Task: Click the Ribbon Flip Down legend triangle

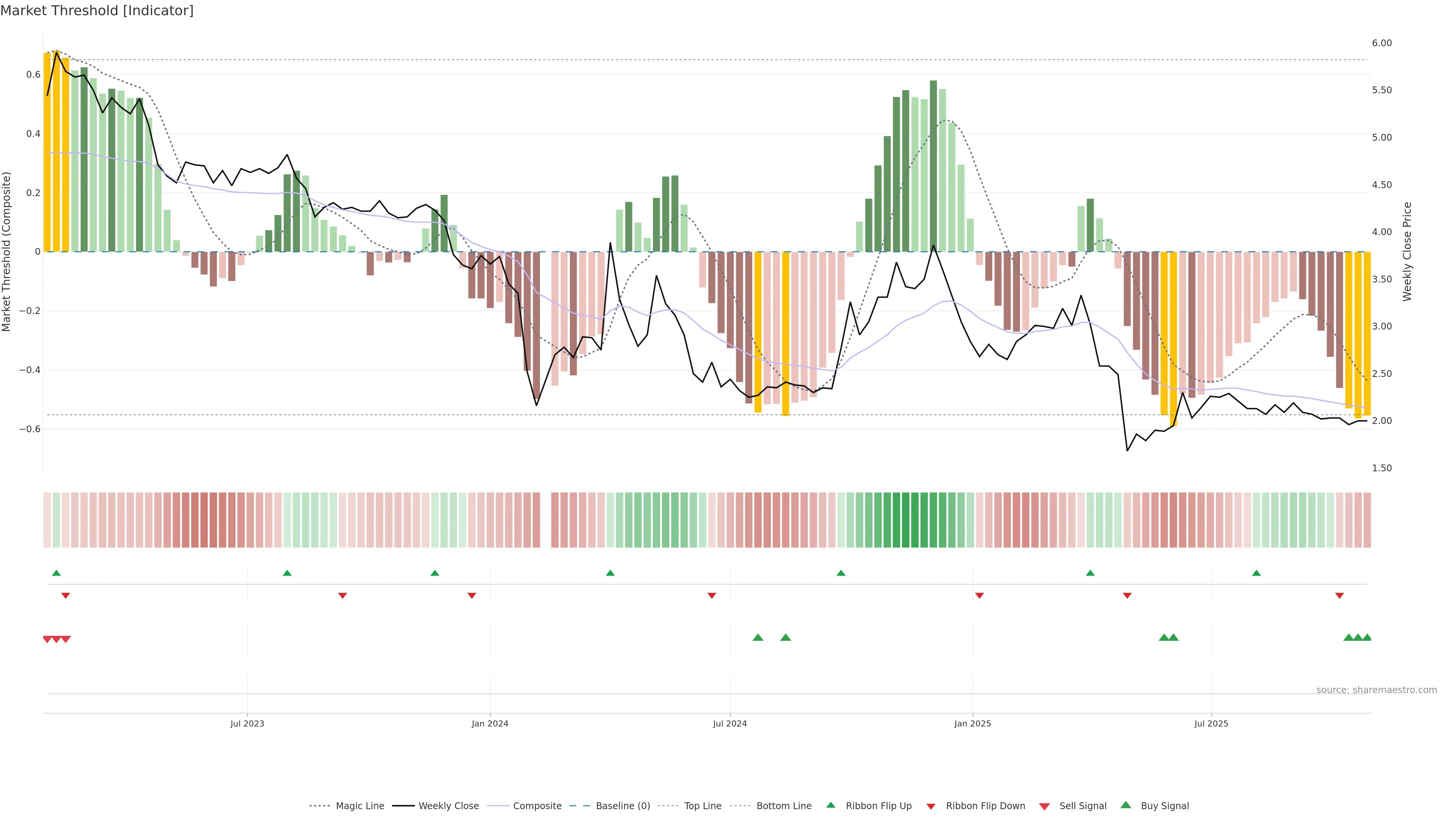Action: pos(931,806)
